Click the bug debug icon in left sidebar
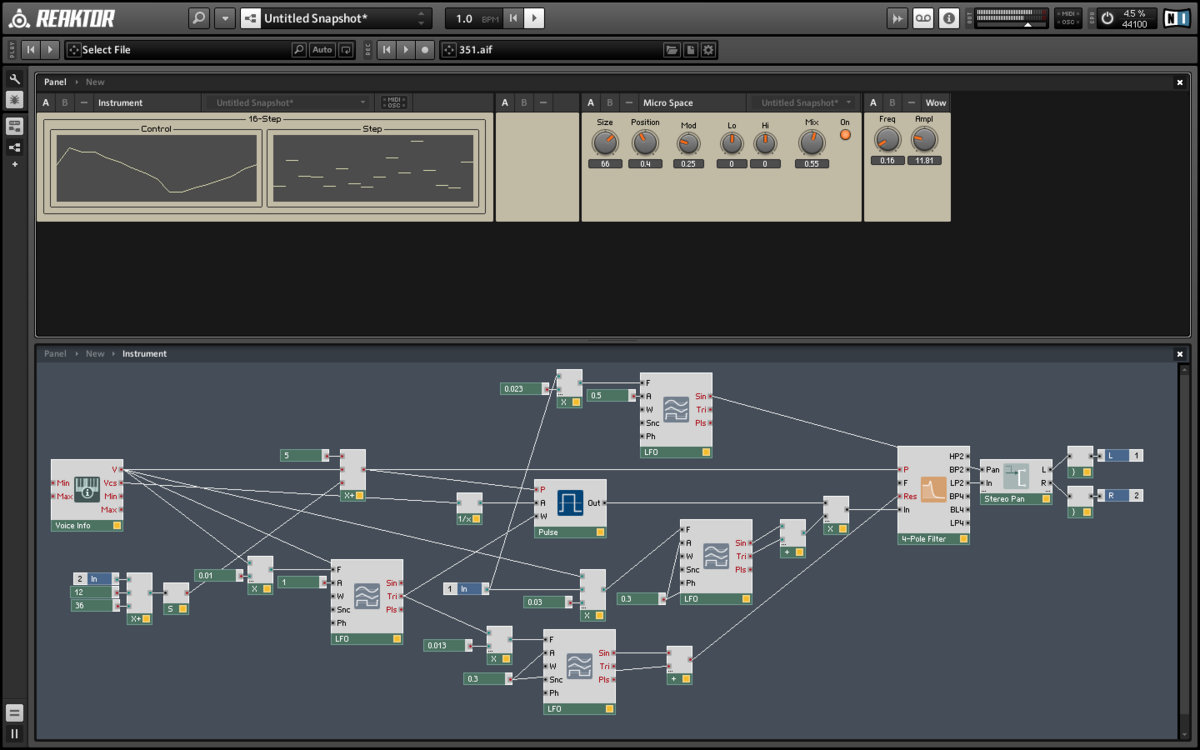The height and width of the screenshot is (750, 1200). click(x=15, y=100)
